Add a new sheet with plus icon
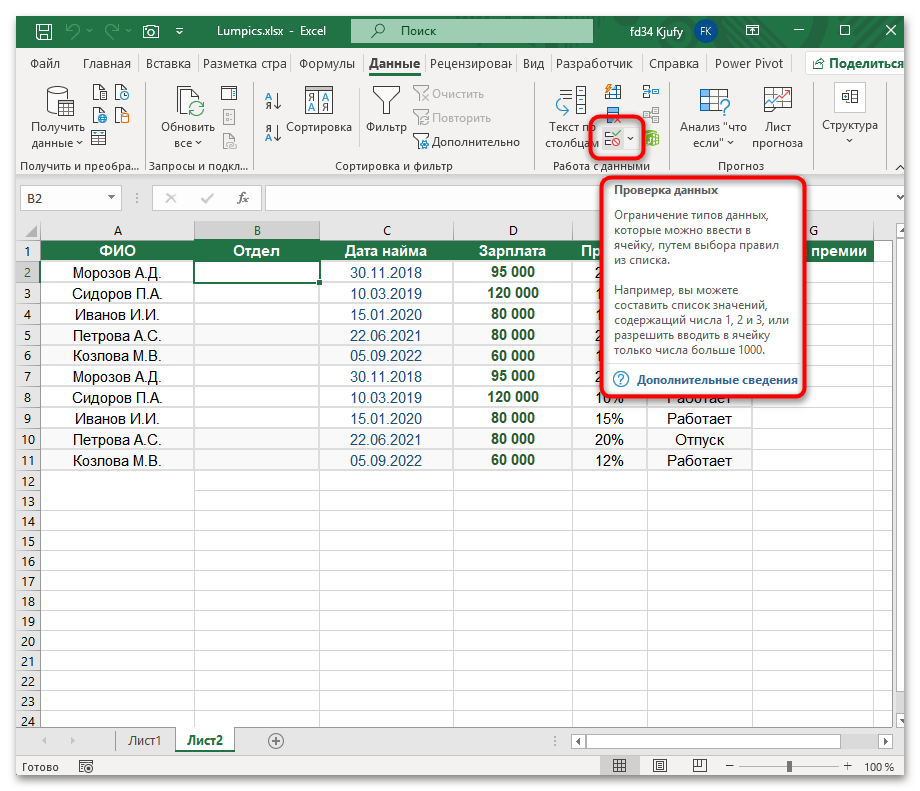 coord(276,741)
